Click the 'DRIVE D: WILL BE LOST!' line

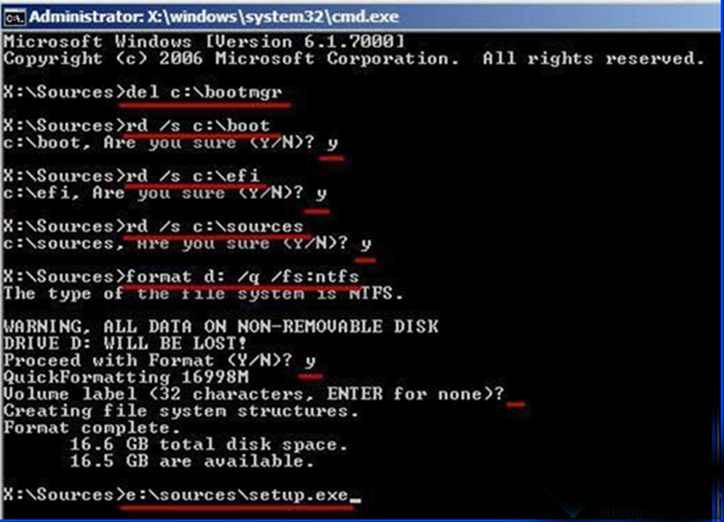pyautogui.click(x=125, y=343)
